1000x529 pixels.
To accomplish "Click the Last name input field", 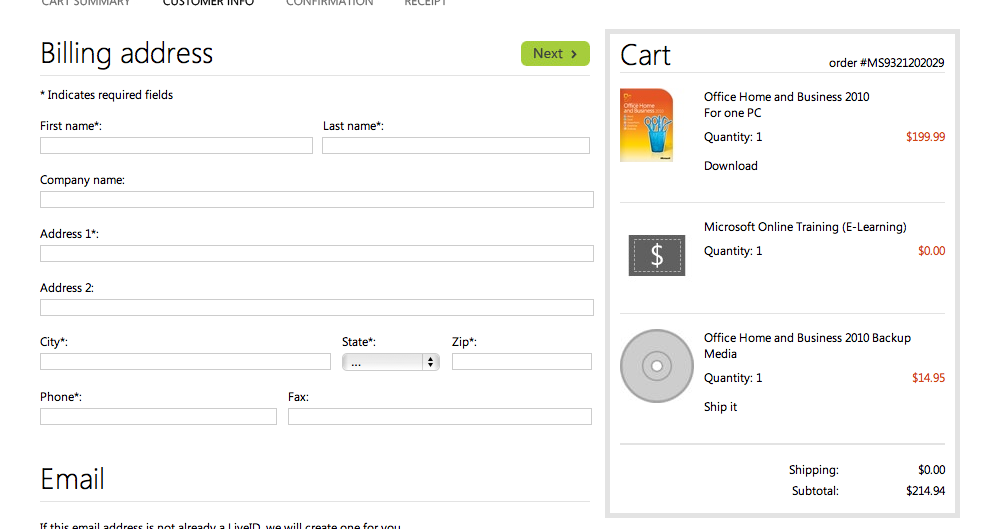I will tap(455, 145).
